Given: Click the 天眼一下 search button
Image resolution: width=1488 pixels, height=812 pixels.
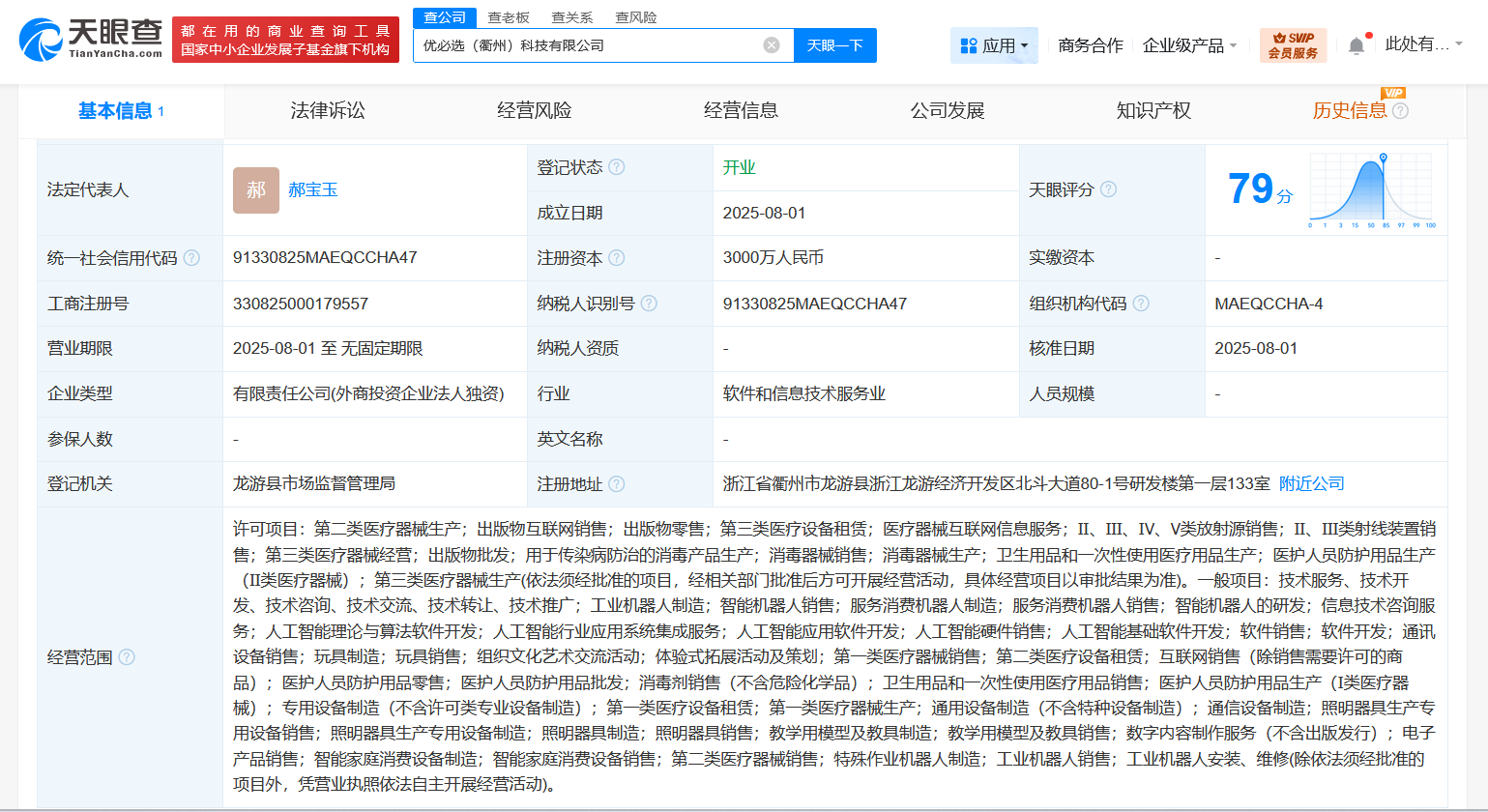Looking at the screenshot, I should point(833,44).
